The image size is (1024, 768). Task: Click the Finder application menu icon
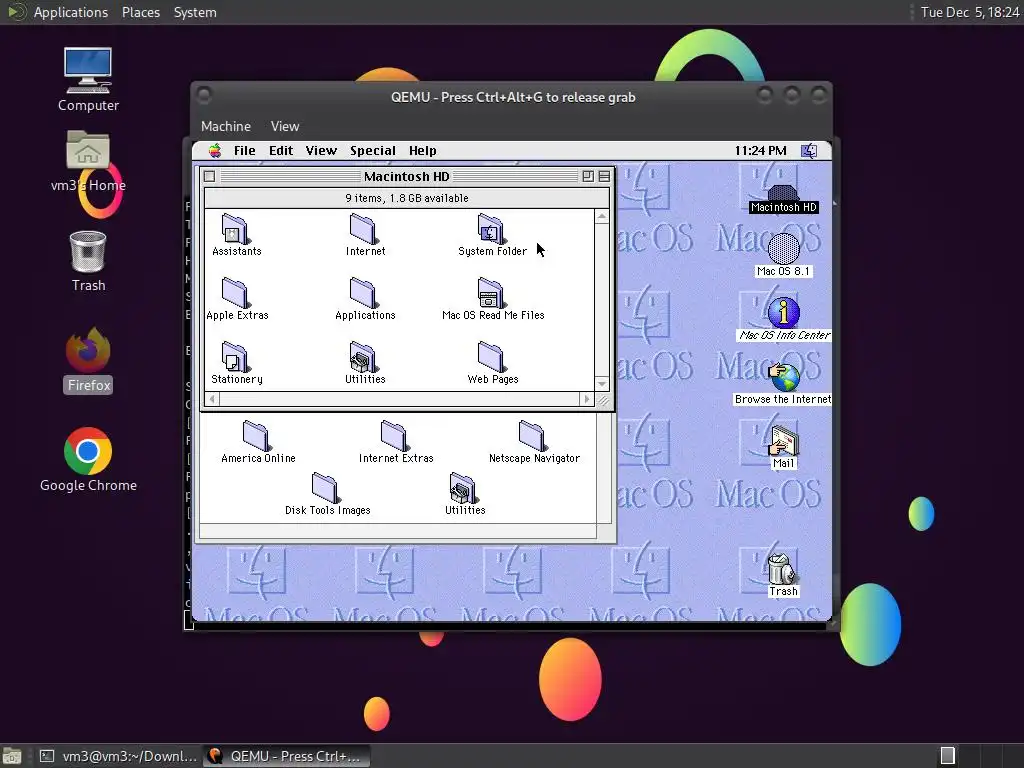point(809,151)
